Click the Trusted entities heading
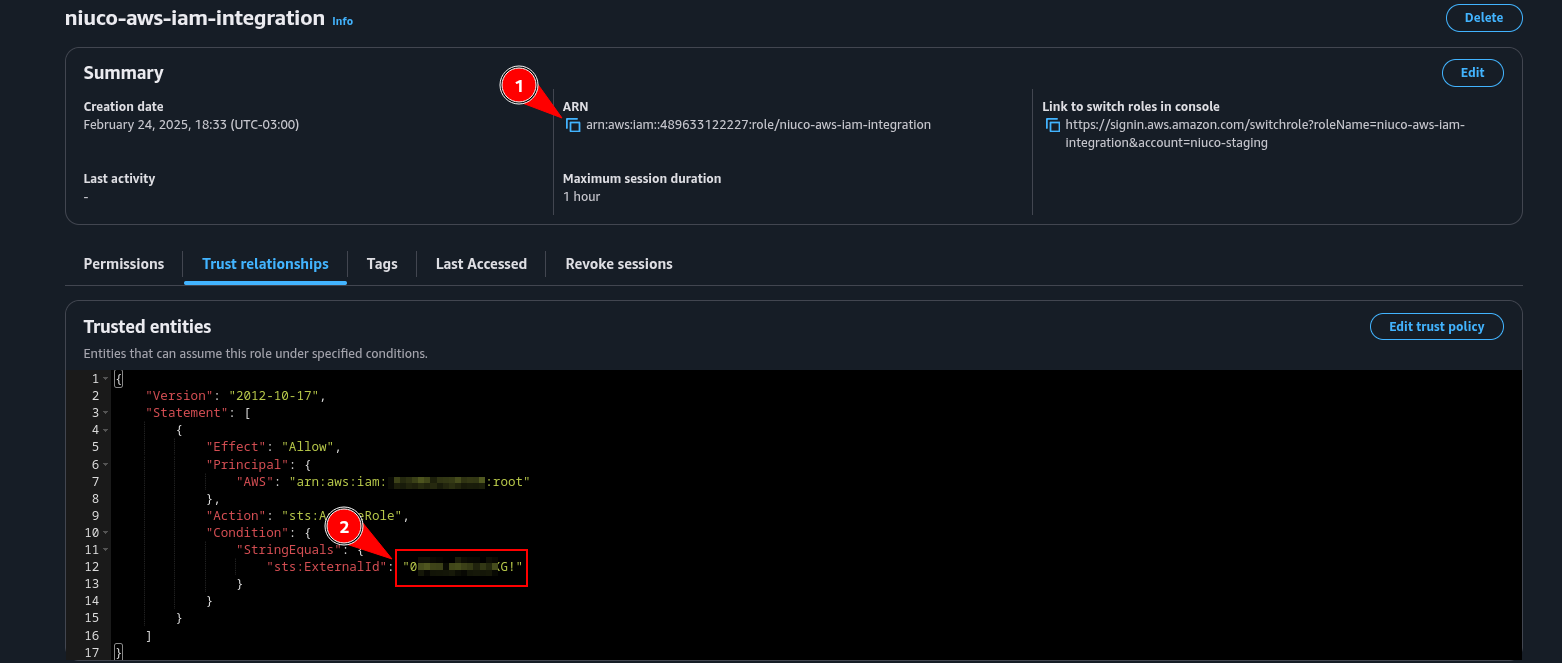 (147, 327)
